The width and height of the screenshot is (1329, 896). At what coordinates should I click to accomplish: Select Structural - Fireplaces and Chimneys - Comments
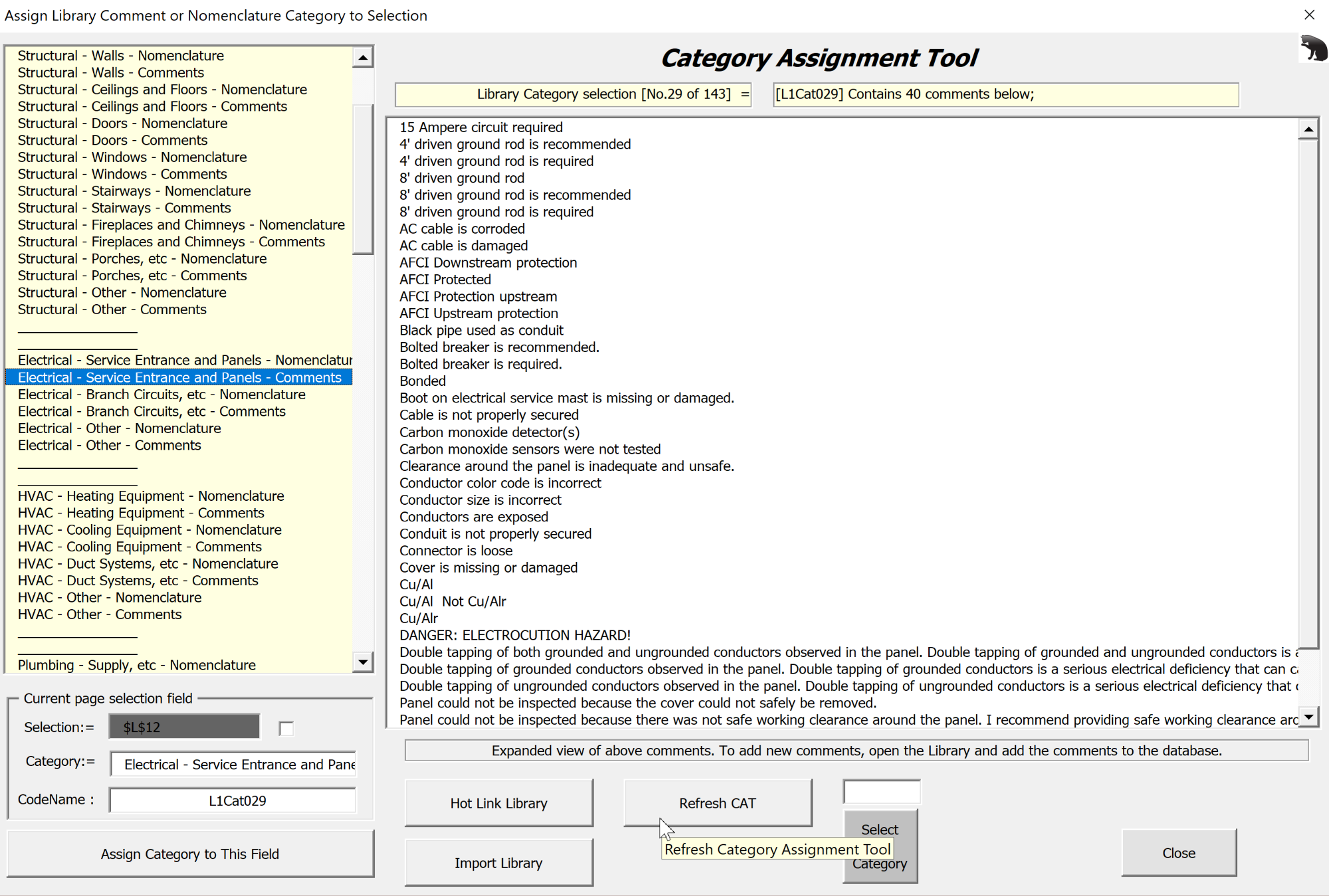(x=171, y=242)
